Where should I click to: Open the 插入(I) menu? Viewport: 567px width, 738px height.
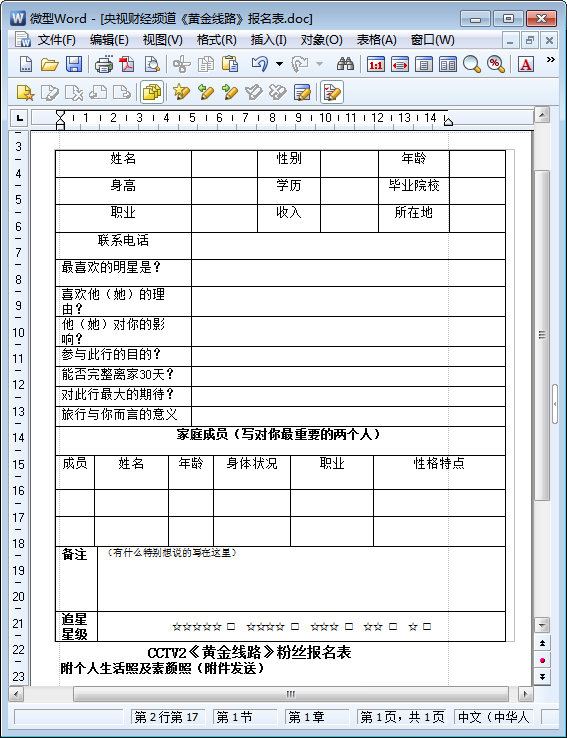(x=268, y=40)
